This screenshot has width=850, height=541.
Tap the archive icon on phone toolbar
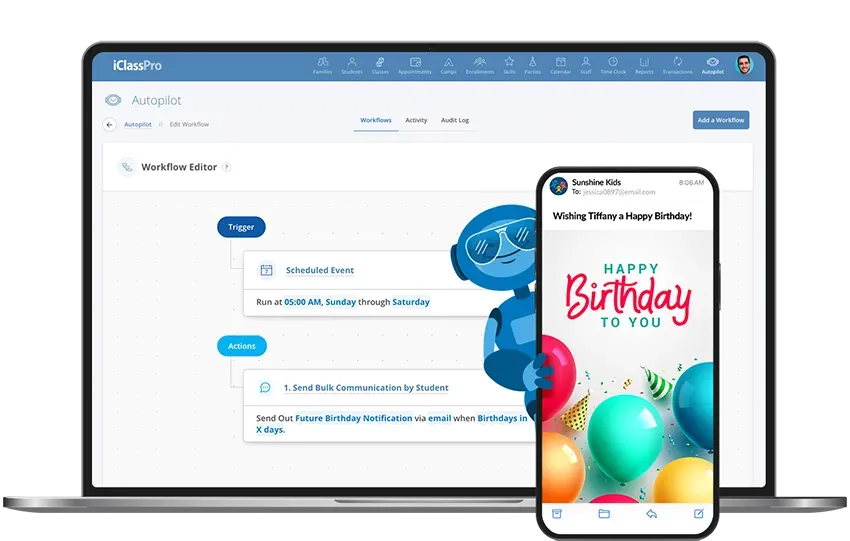click(557, 513)
